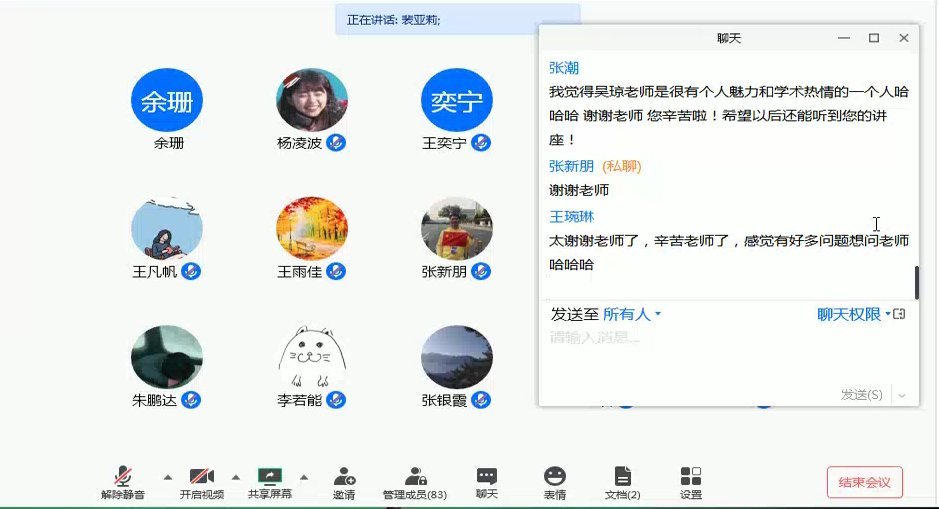
Task: Click the 结束会议 end meeting button
Action: click(x=864, y=482)
